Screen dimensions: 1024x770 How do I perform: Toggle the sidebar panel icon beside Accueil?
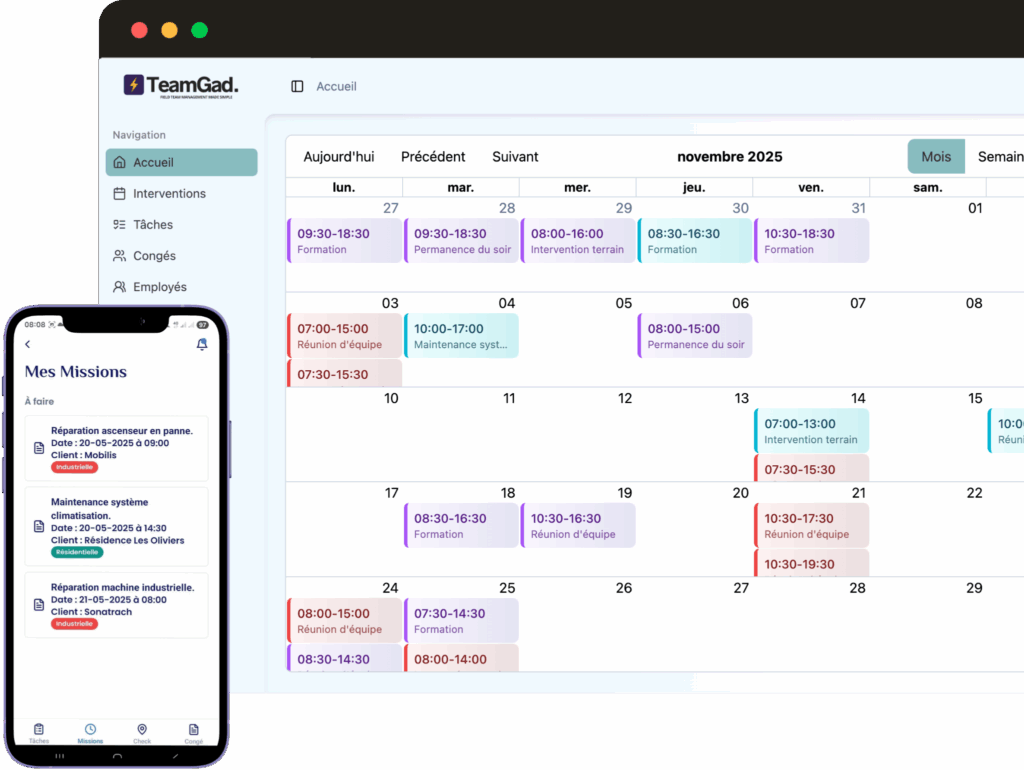297,87
